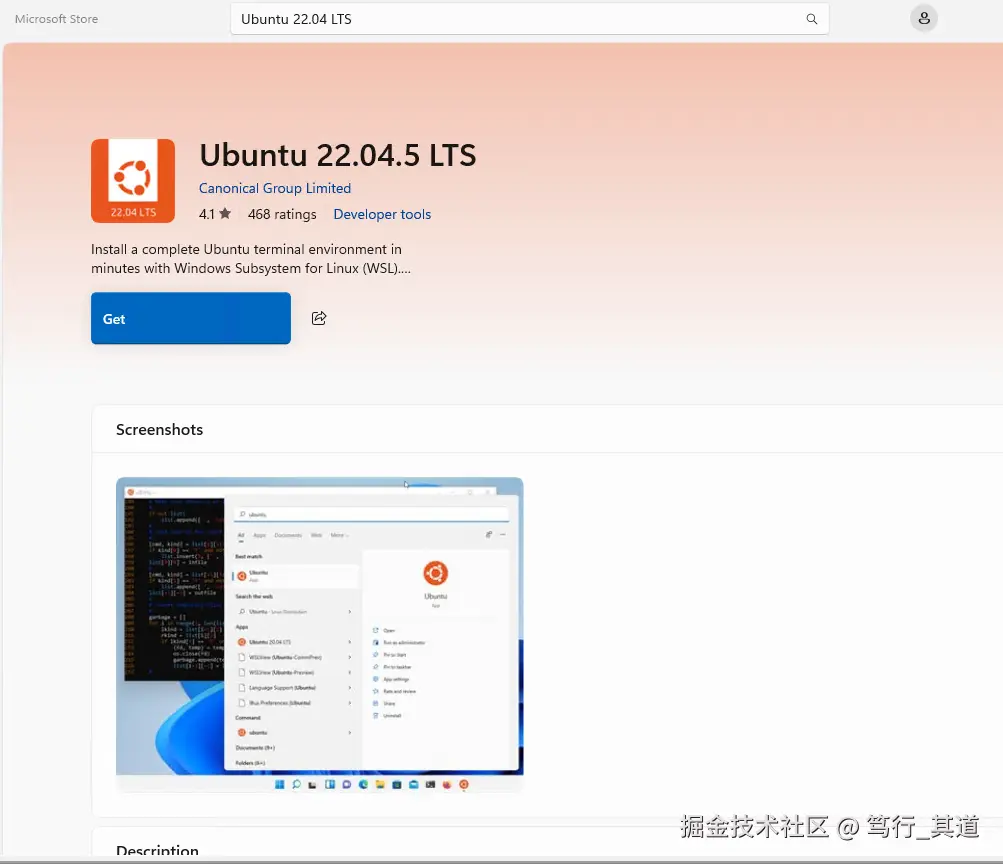
Task: Open the Developer tools category link
Action: [382, 214]
